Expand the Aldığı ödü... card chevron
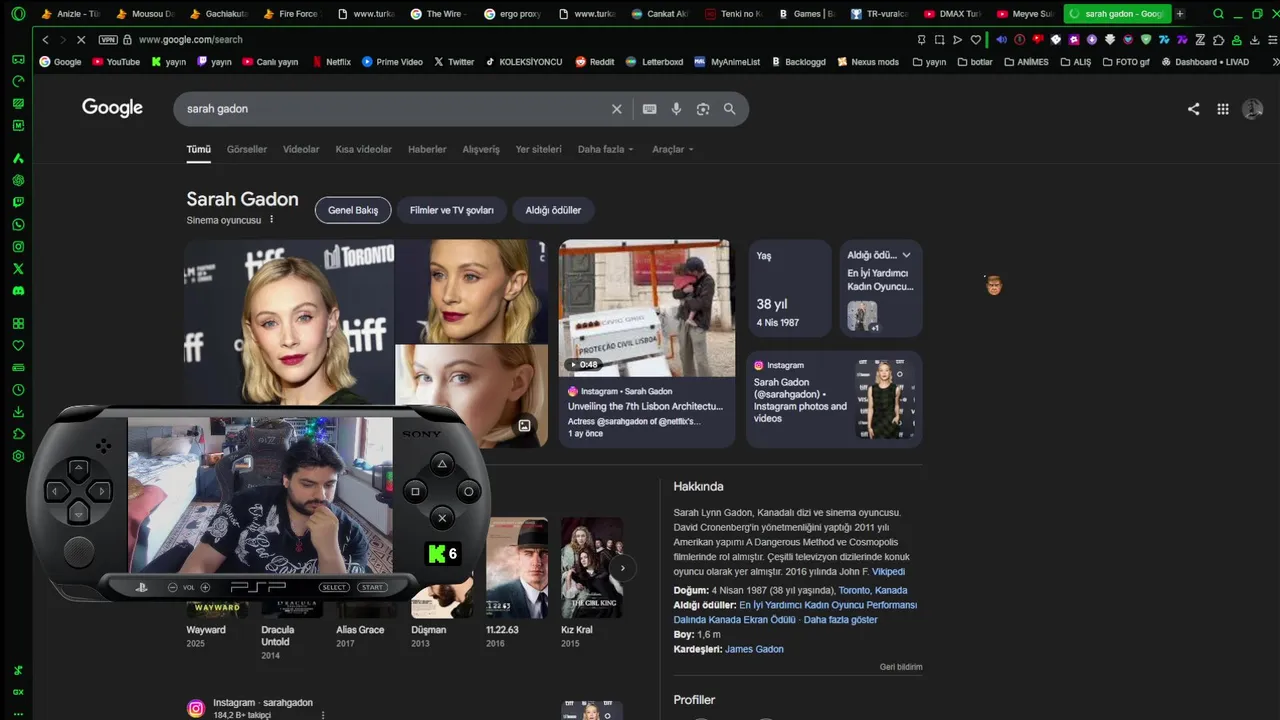1280x720 pixels. tap(906, 255)
